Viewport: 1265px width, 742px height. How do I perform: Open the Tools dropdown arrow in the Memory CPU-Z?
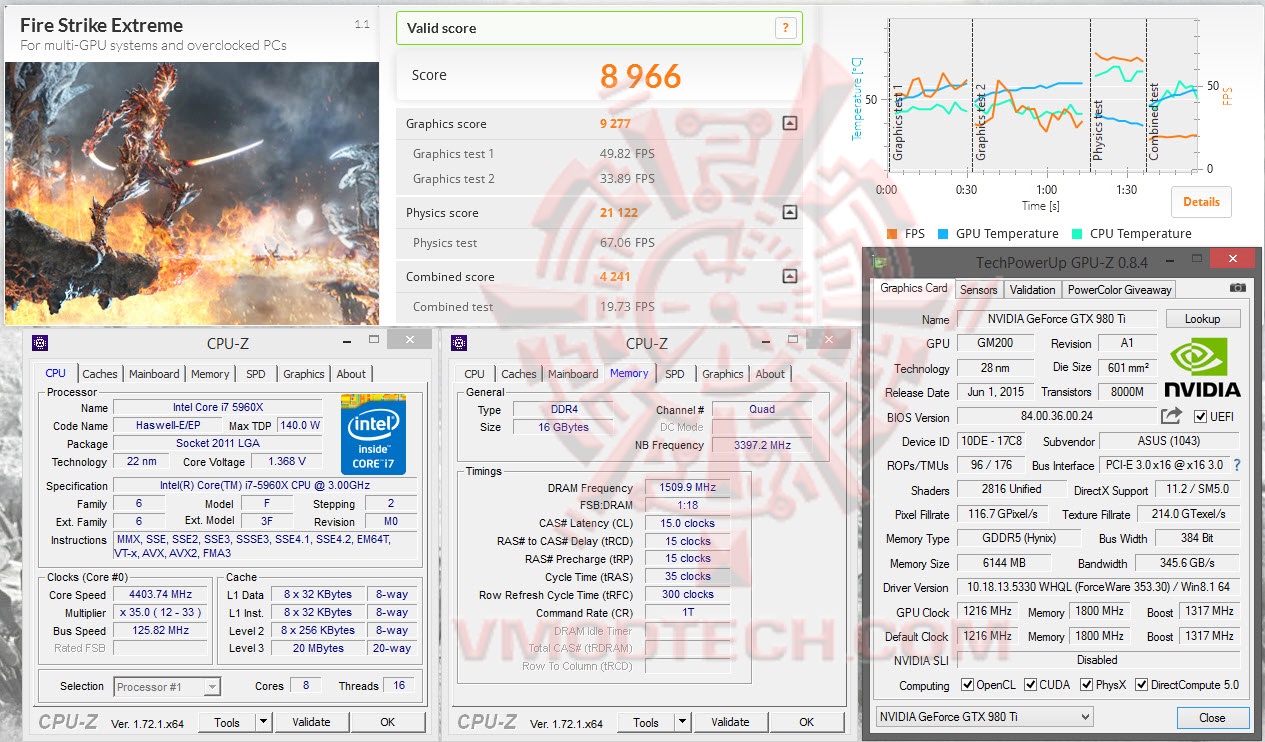click(x=682, y=722)
